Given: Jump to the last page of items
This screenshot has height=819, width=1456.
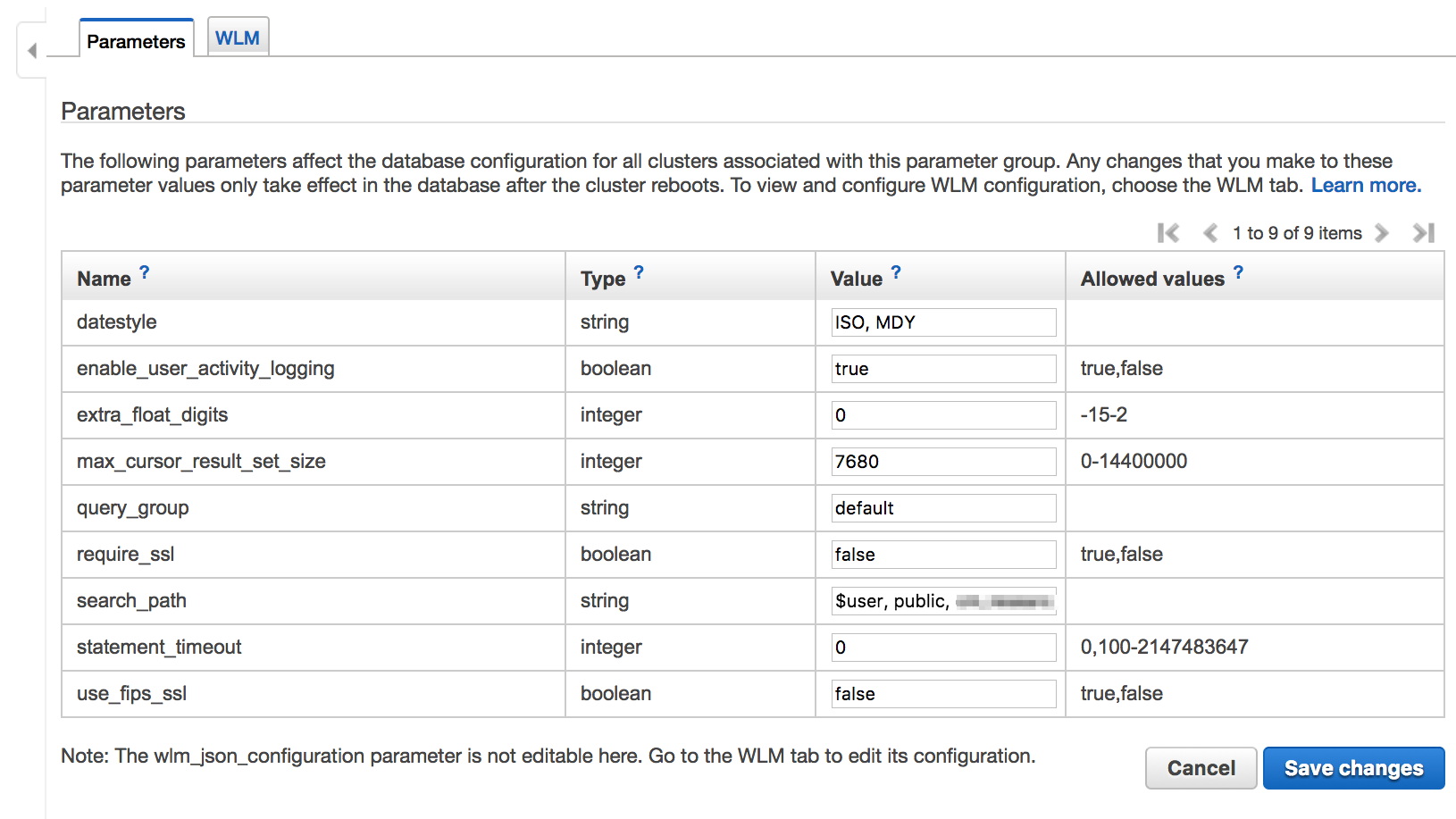Looking at the screenshot, I should point(1423,232).
